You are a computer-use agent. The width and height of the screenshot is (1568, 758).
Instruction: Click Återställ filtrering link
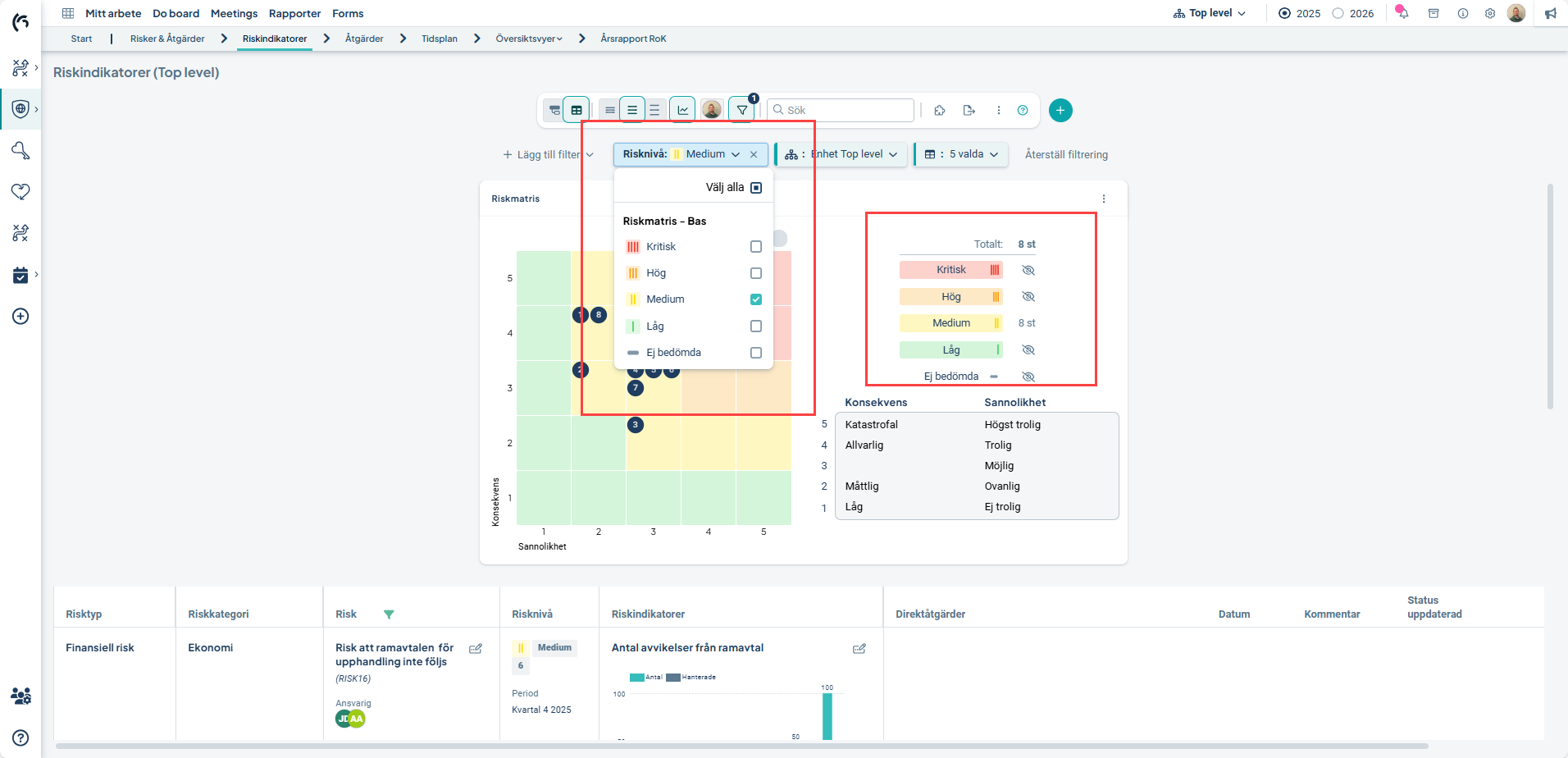[x=1066, y=154]
